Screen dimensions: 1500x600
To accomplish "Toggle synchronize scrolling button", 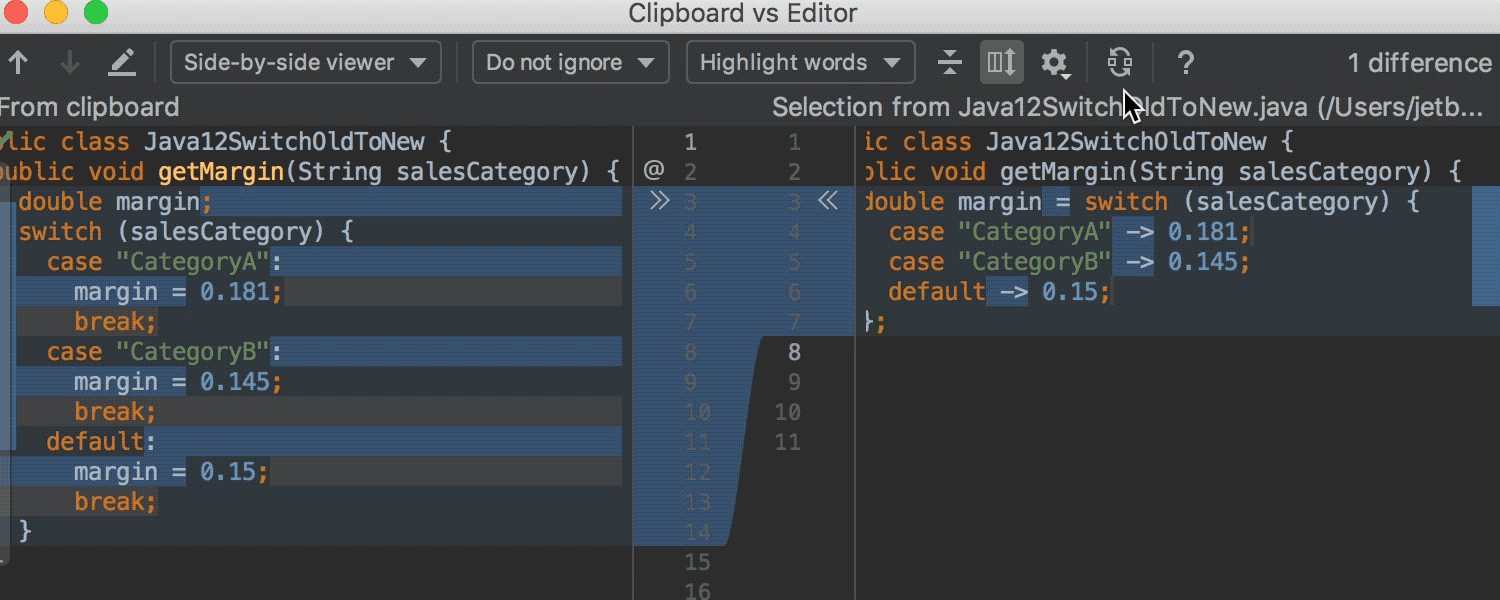I will tap(1000, 63).
